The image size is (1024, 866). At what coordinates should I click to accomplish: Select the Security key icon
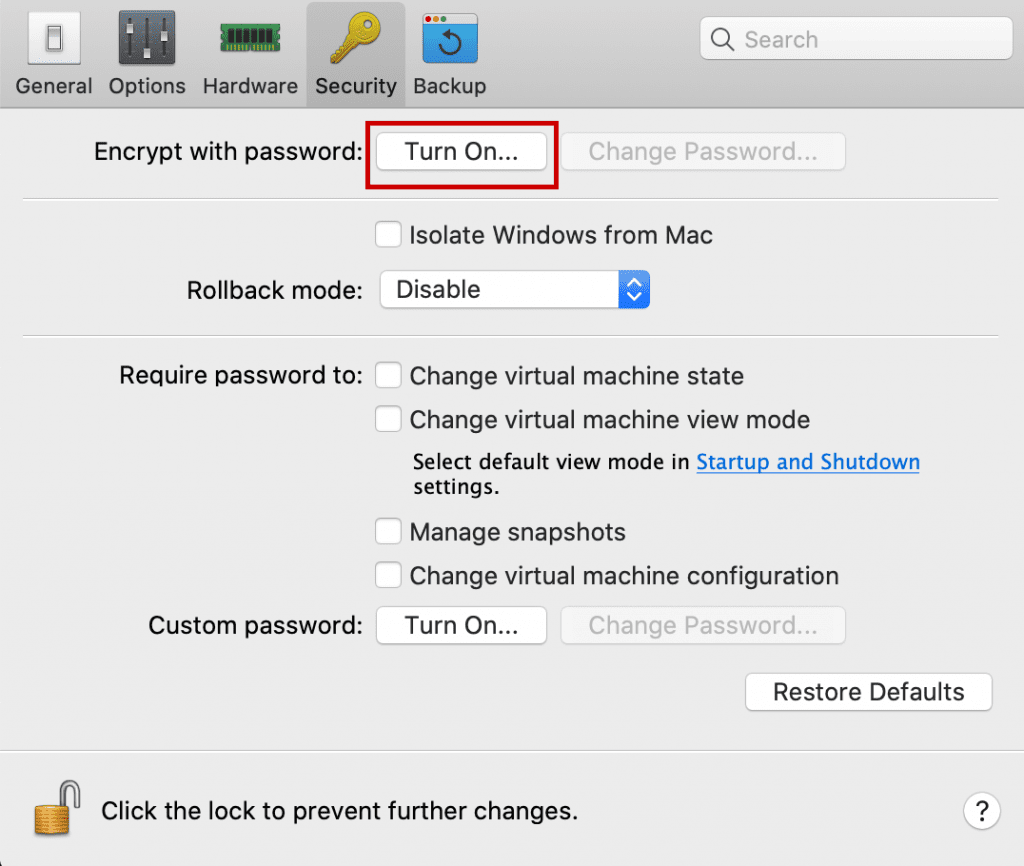point(356,39)
